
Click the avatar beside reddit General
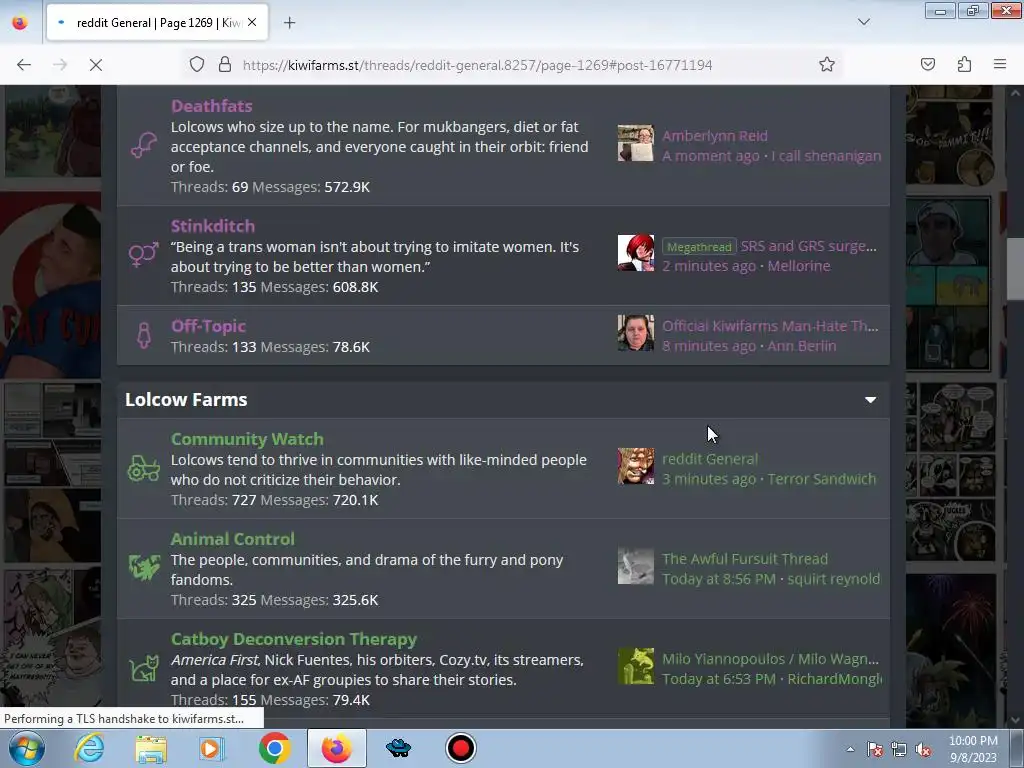click(x=635, y=466)
